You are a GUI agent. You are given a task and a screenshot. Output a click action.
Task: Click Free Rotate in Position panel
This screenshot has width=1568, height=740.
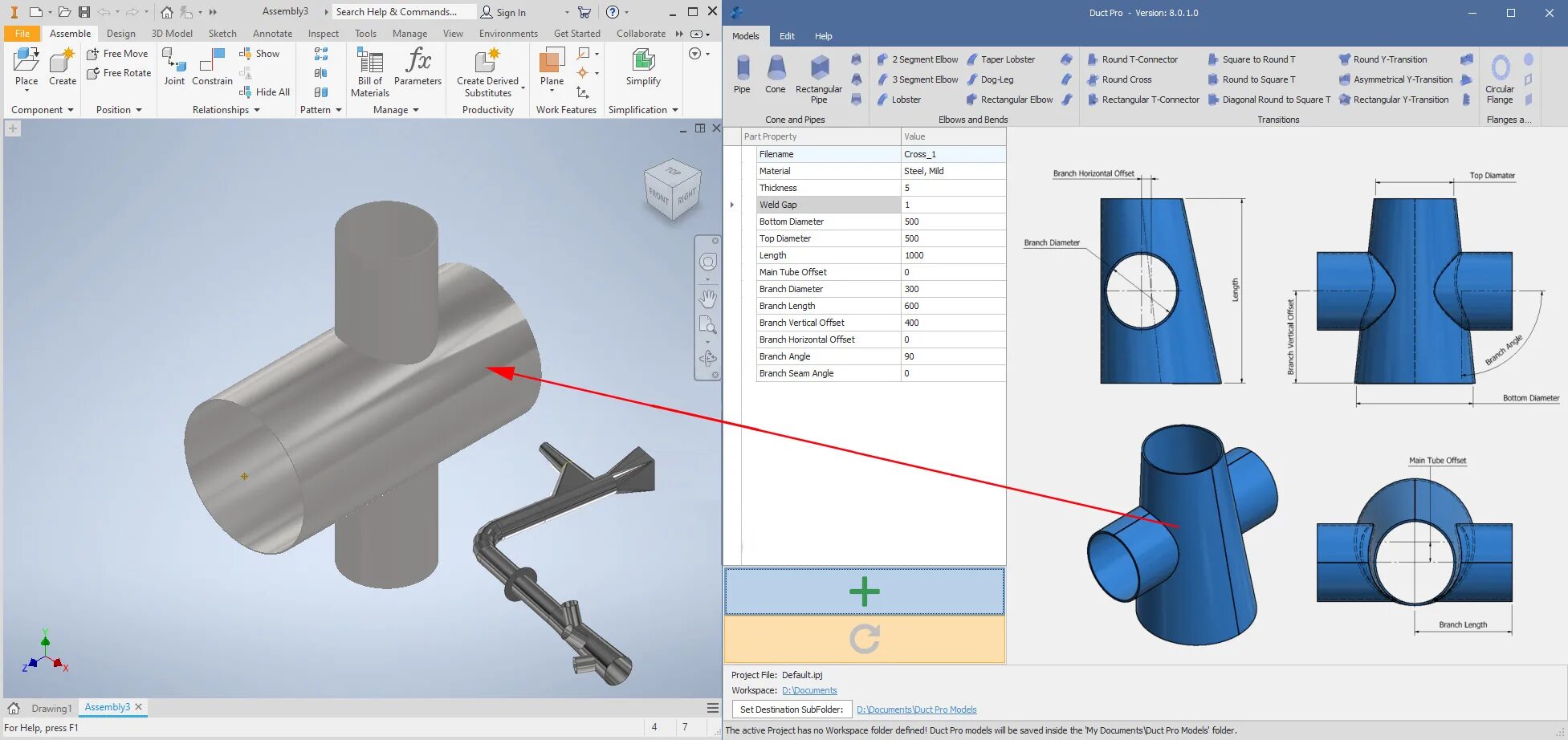[119, 73]
